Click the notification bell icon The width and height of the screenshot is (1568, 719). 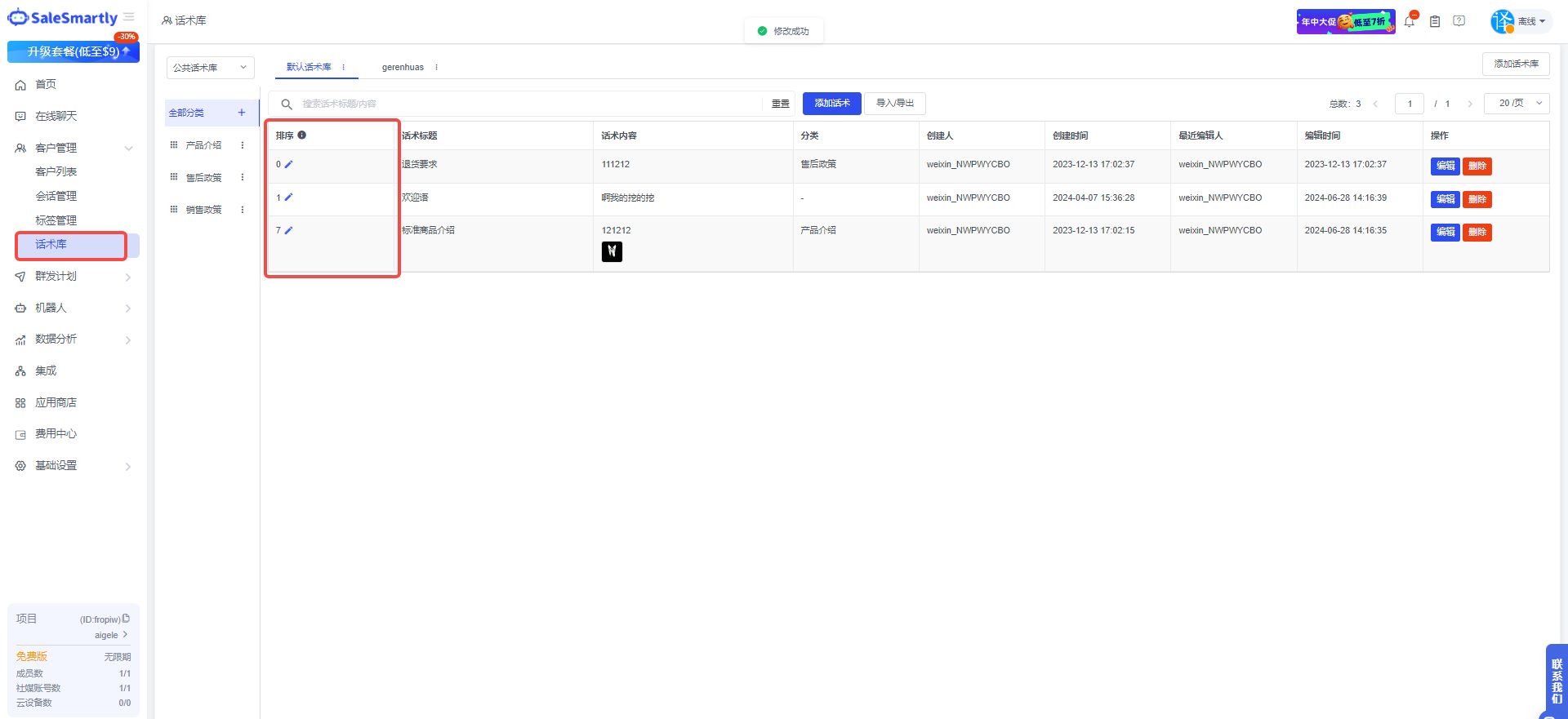[1410, 22]
